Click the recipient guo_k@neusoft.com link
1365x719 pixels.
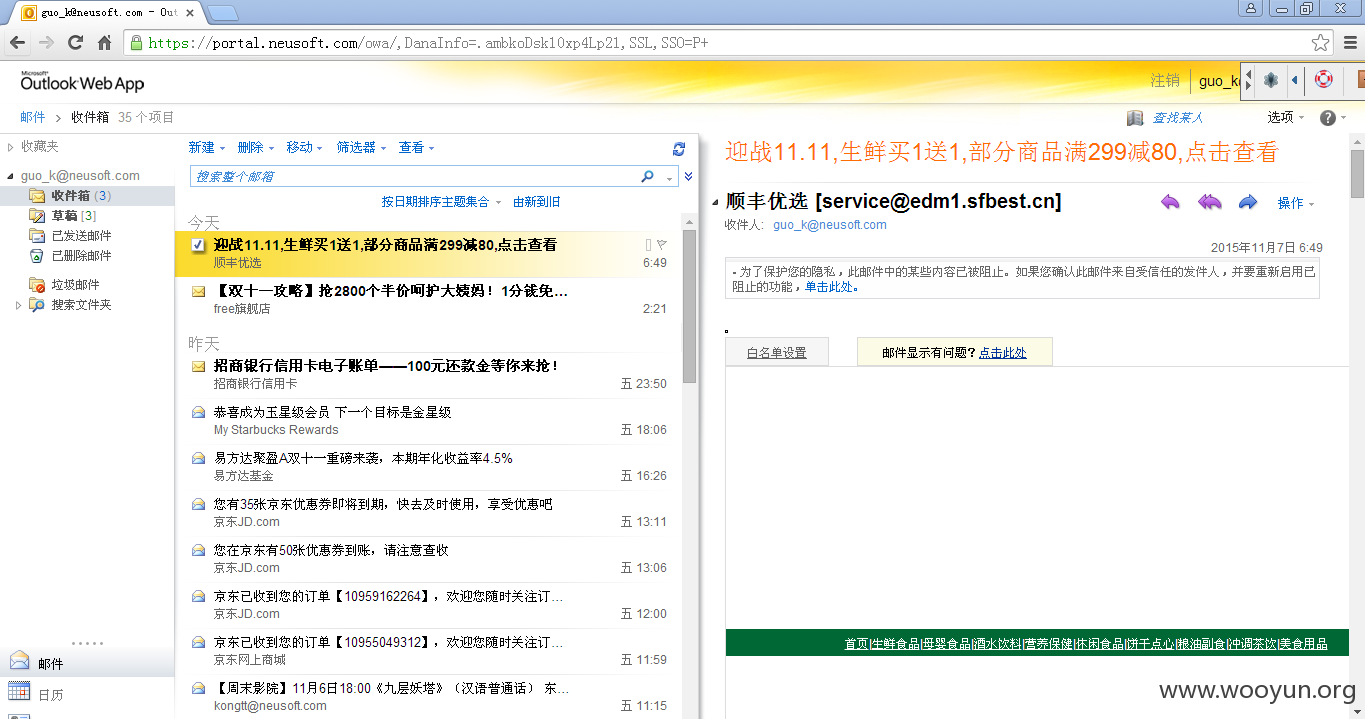[830, 225]
